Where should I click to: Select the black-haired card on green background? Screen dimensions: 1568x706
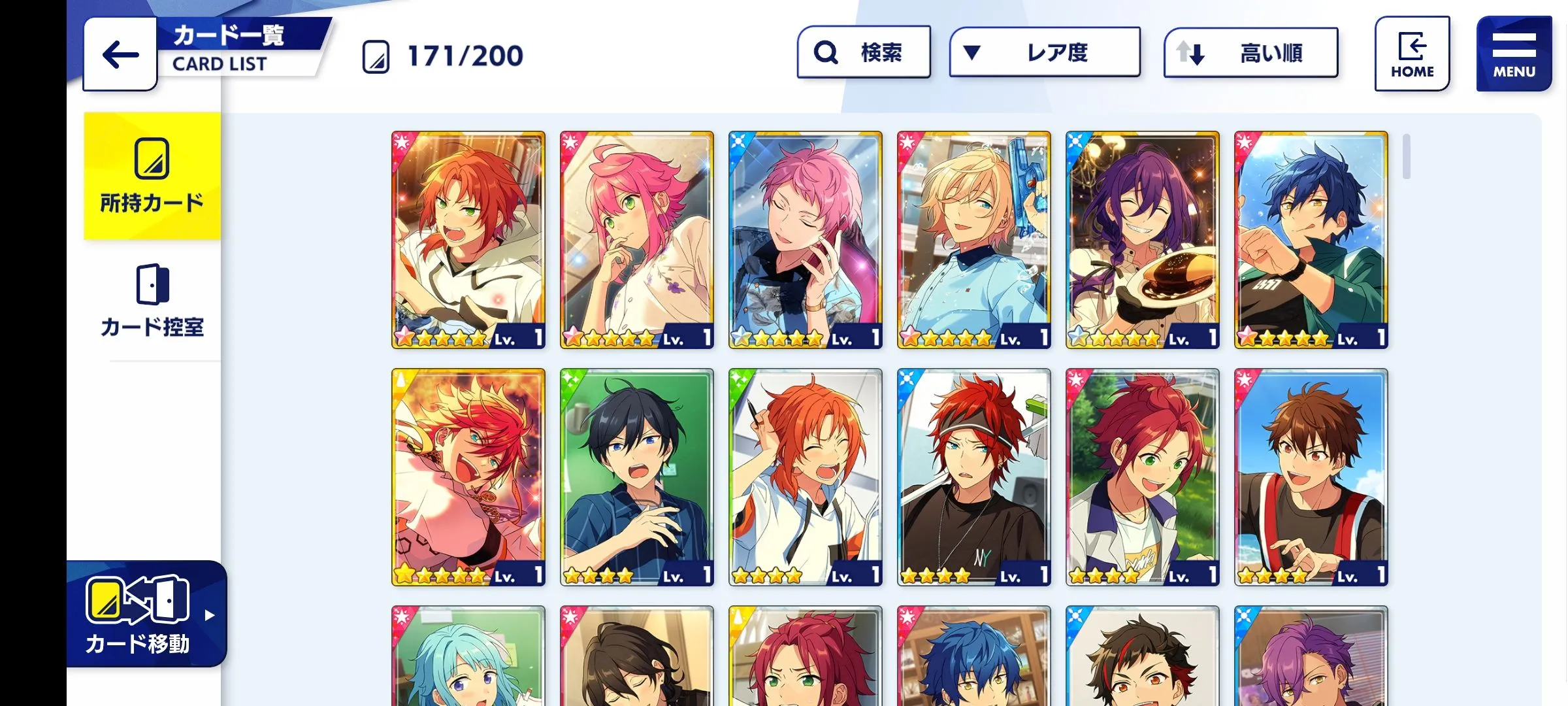636,477
